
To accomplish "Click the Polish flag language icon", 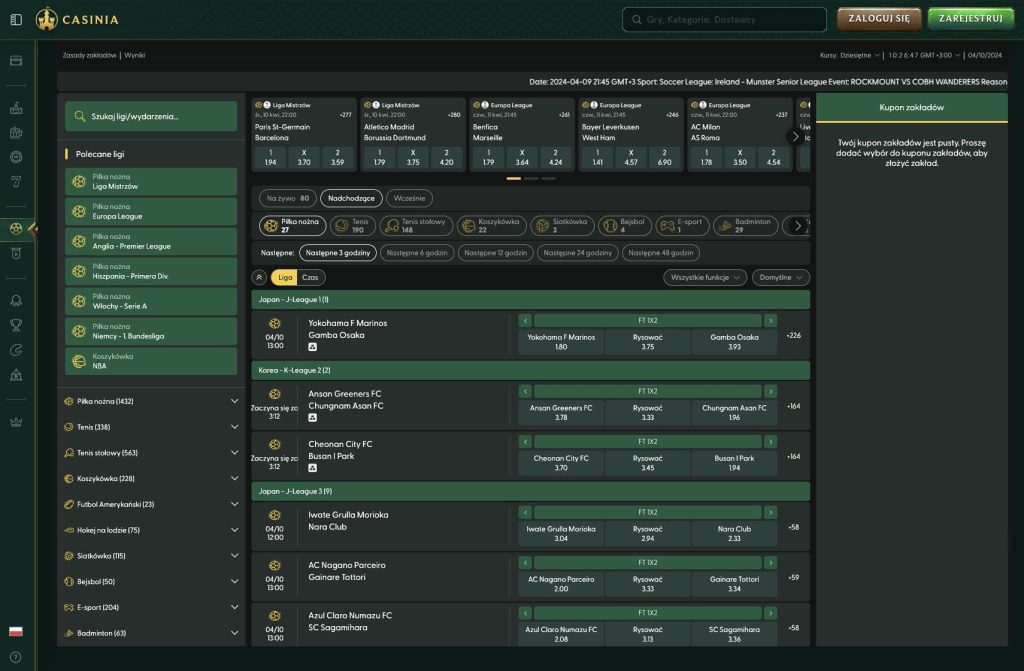I will point(16,632).
